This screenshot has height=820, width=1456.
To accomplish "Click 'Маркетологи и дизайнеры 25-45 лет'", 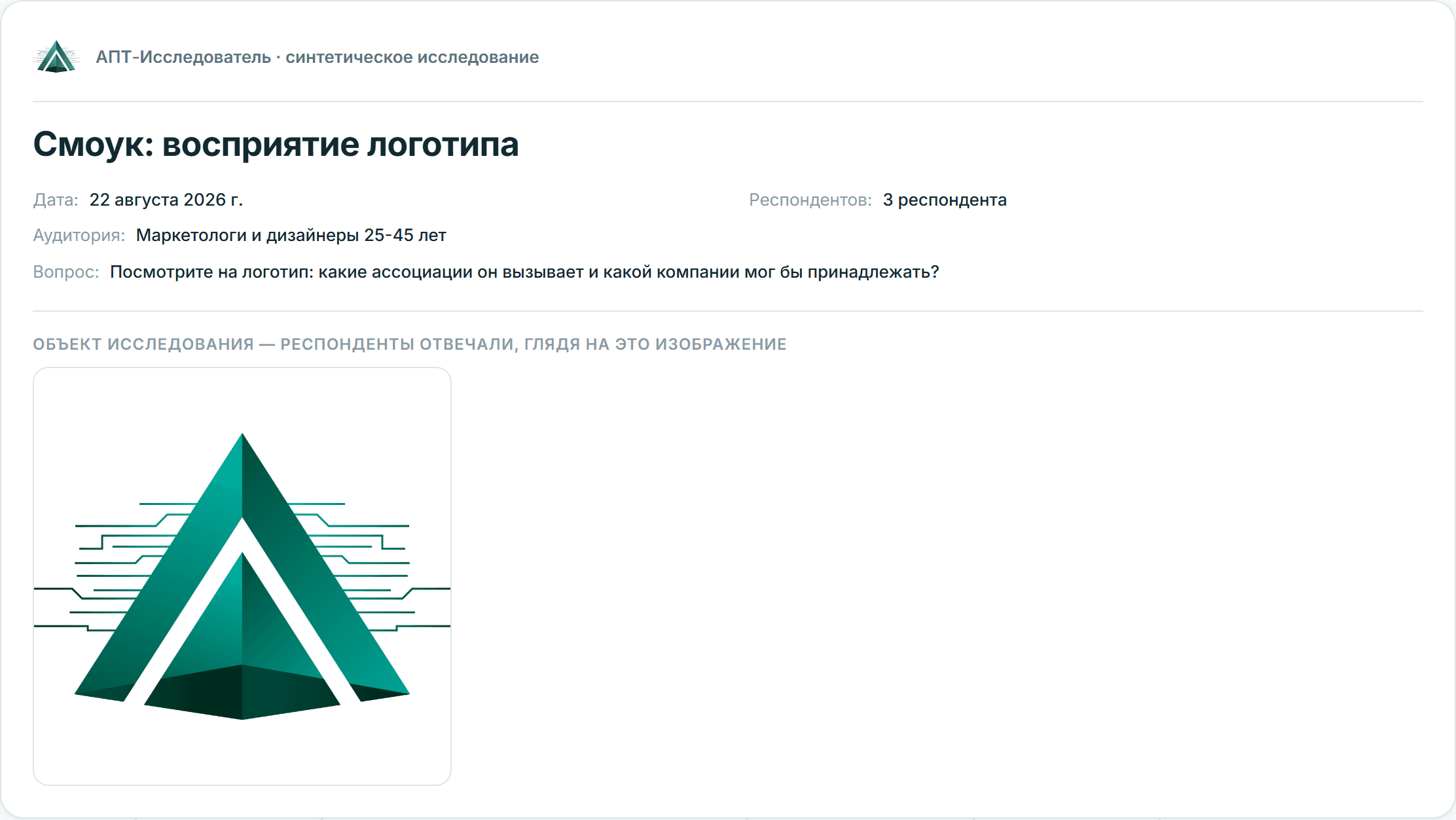I will [x=291, y=235].
